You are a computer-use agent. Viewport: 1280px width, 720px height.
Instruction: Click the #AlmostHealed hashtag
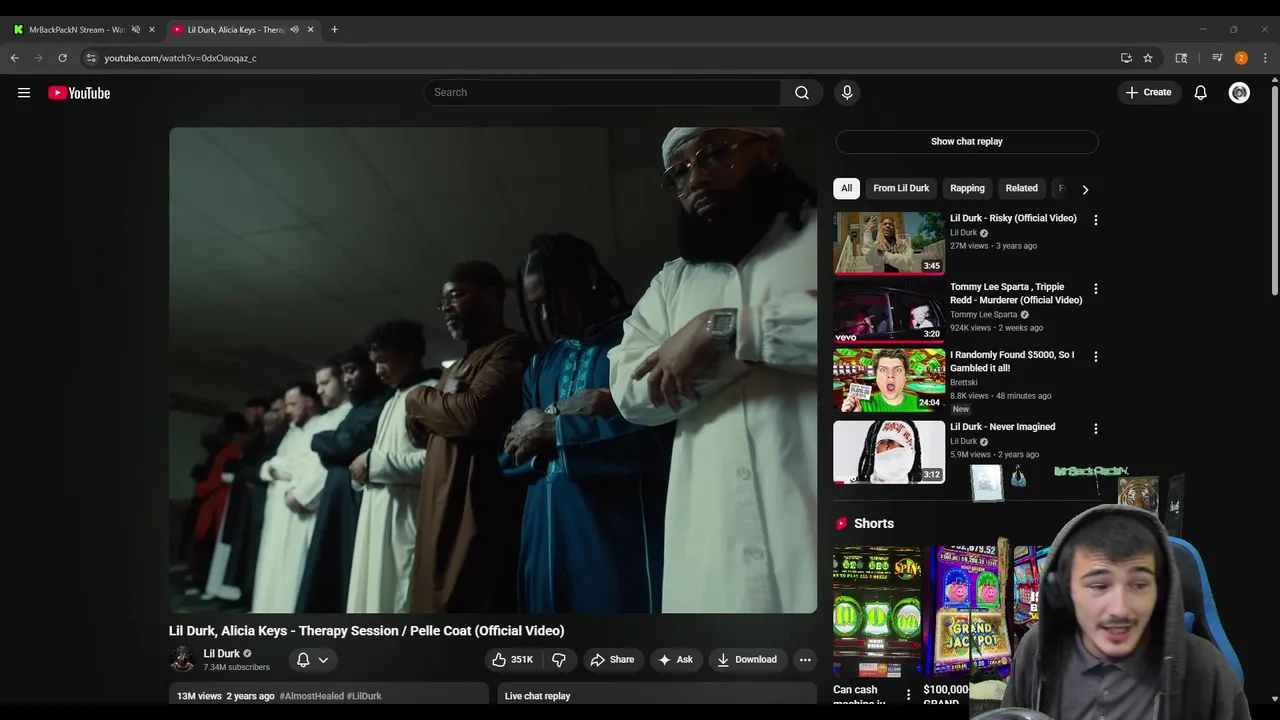pyautogui.click(x=311, y=696)
